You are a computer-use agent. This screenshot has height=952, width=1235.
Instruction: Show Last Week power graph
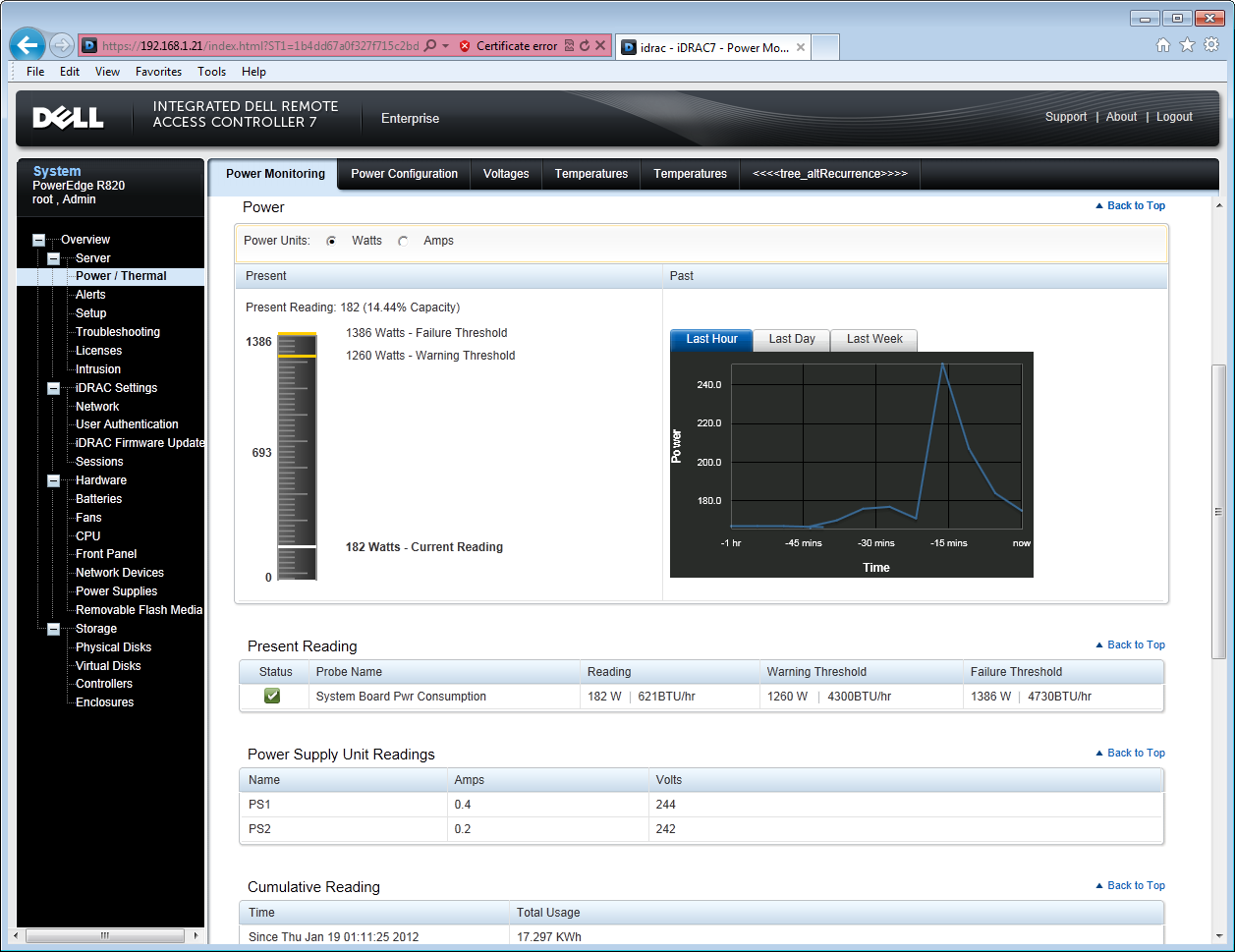coord(874,339)
